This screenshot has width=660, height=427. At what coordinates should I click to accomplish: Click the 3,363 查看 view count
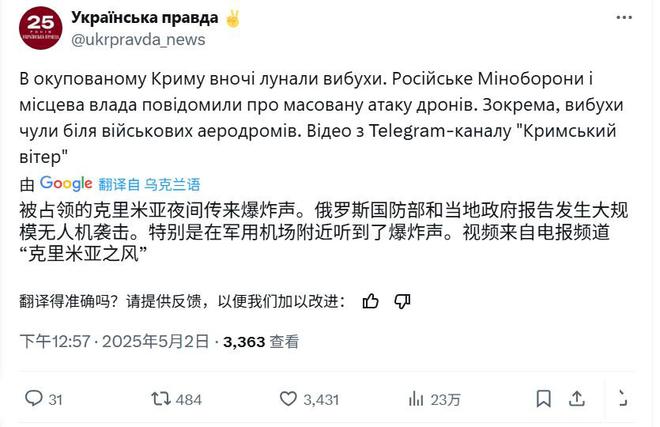tap(261, 342)
